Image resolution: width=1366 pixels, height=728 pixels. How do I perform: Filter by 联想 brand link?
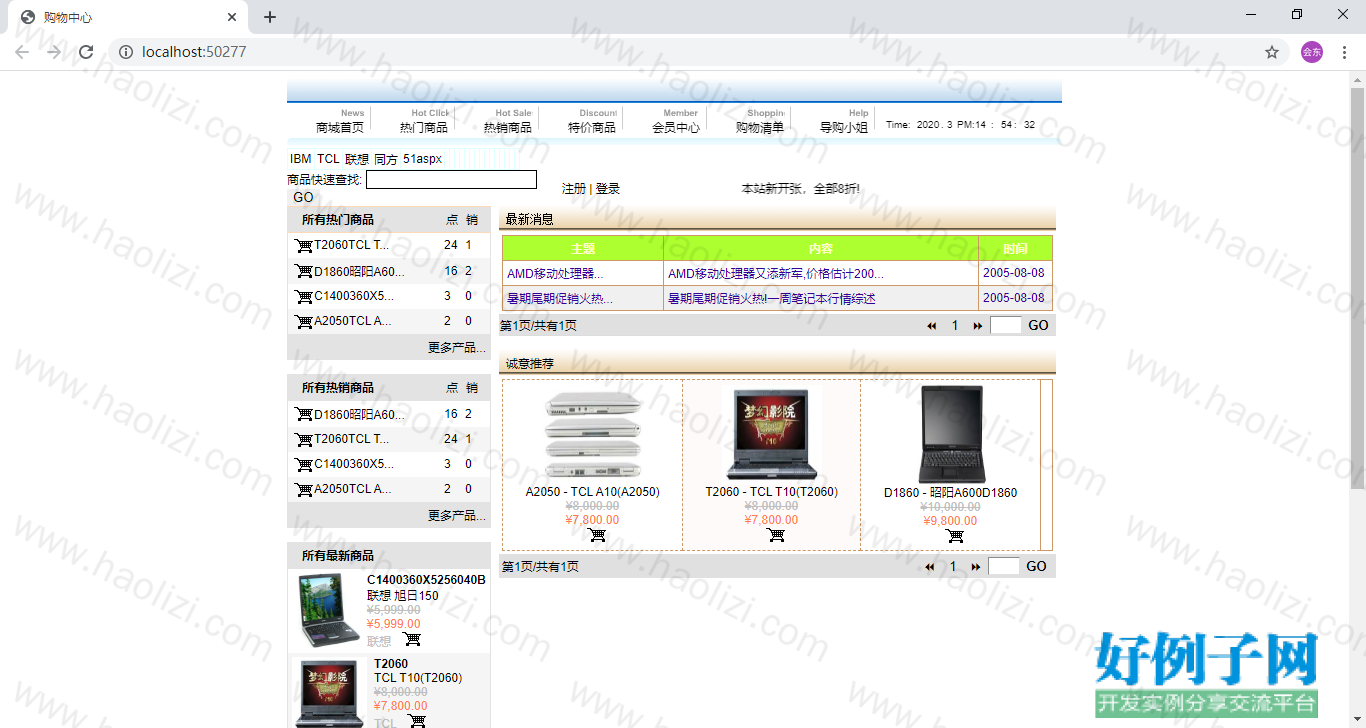click(x=357, y=159)
